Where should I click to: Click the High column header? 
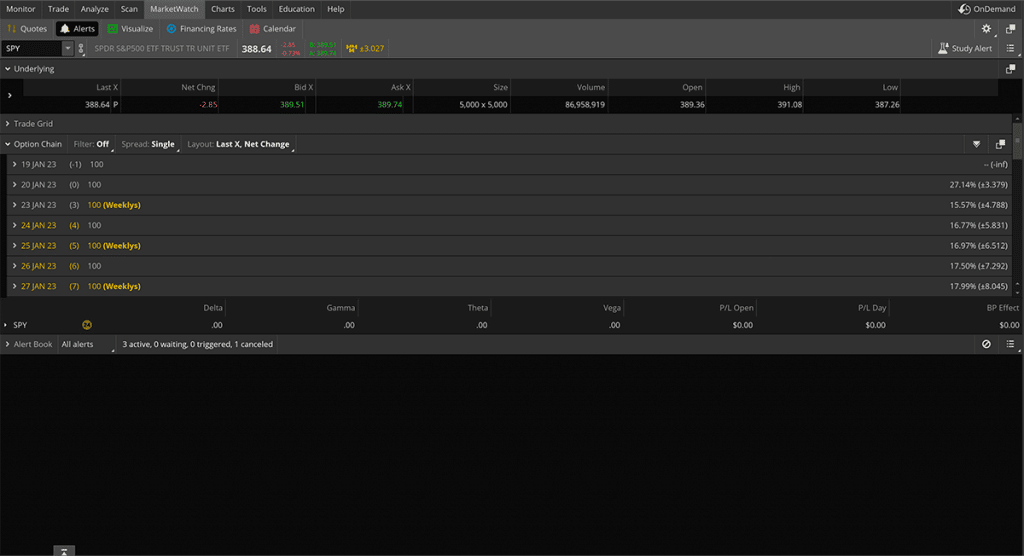click(791, 88)
